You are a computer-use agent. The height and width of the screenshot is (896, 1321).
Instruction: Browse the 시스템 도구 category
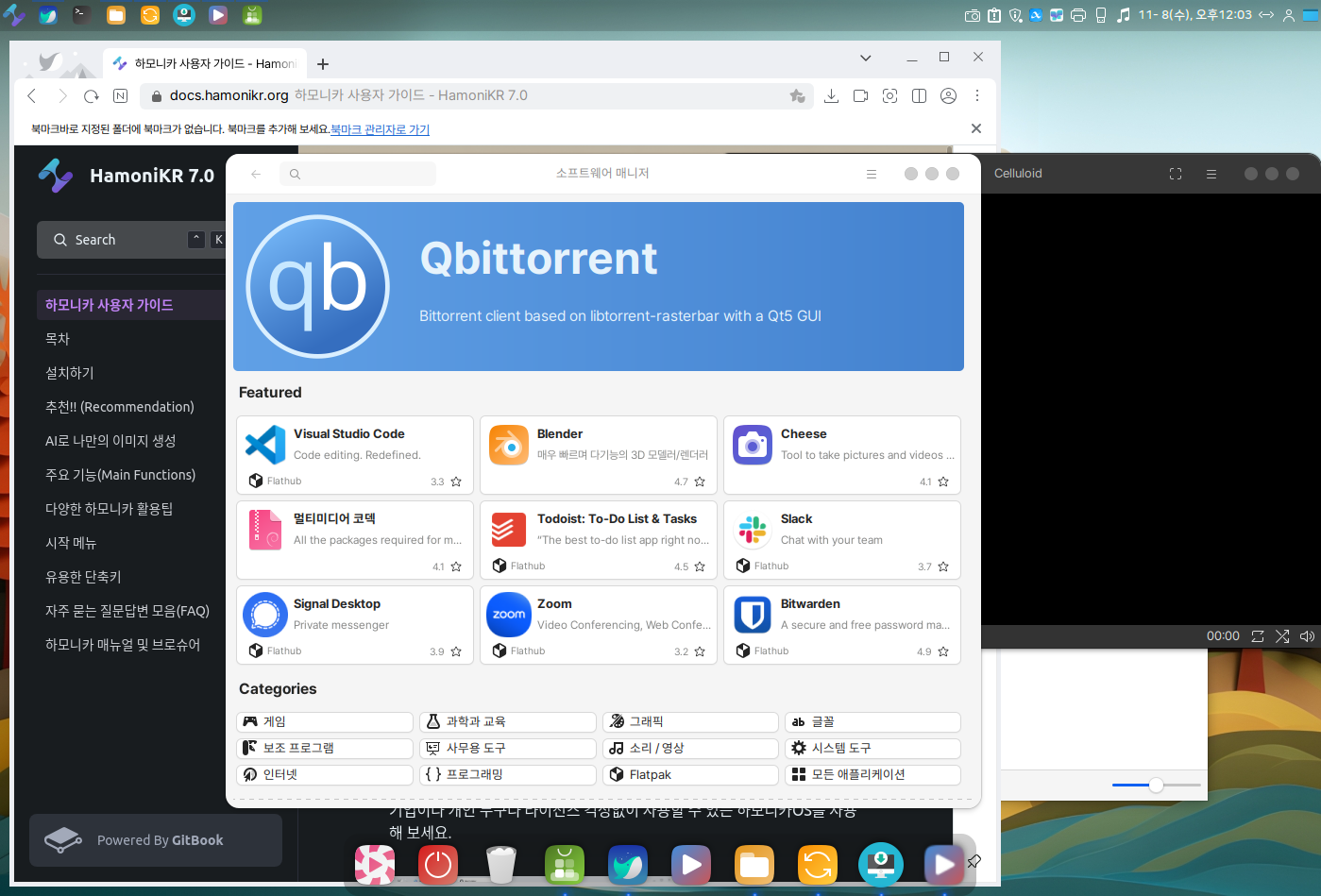872,748
